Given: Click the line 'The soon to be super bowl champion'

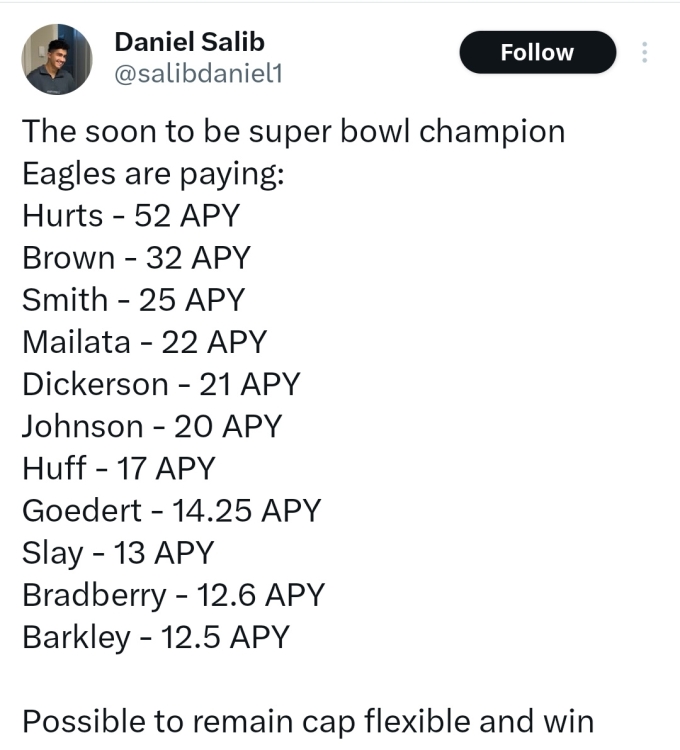Looking at the screenshot, I should 294,132.
